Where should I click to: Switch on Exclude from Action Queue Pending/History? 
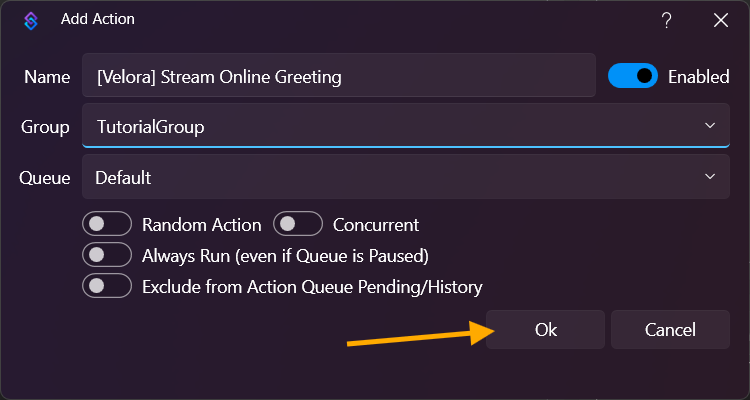point(108,286)
